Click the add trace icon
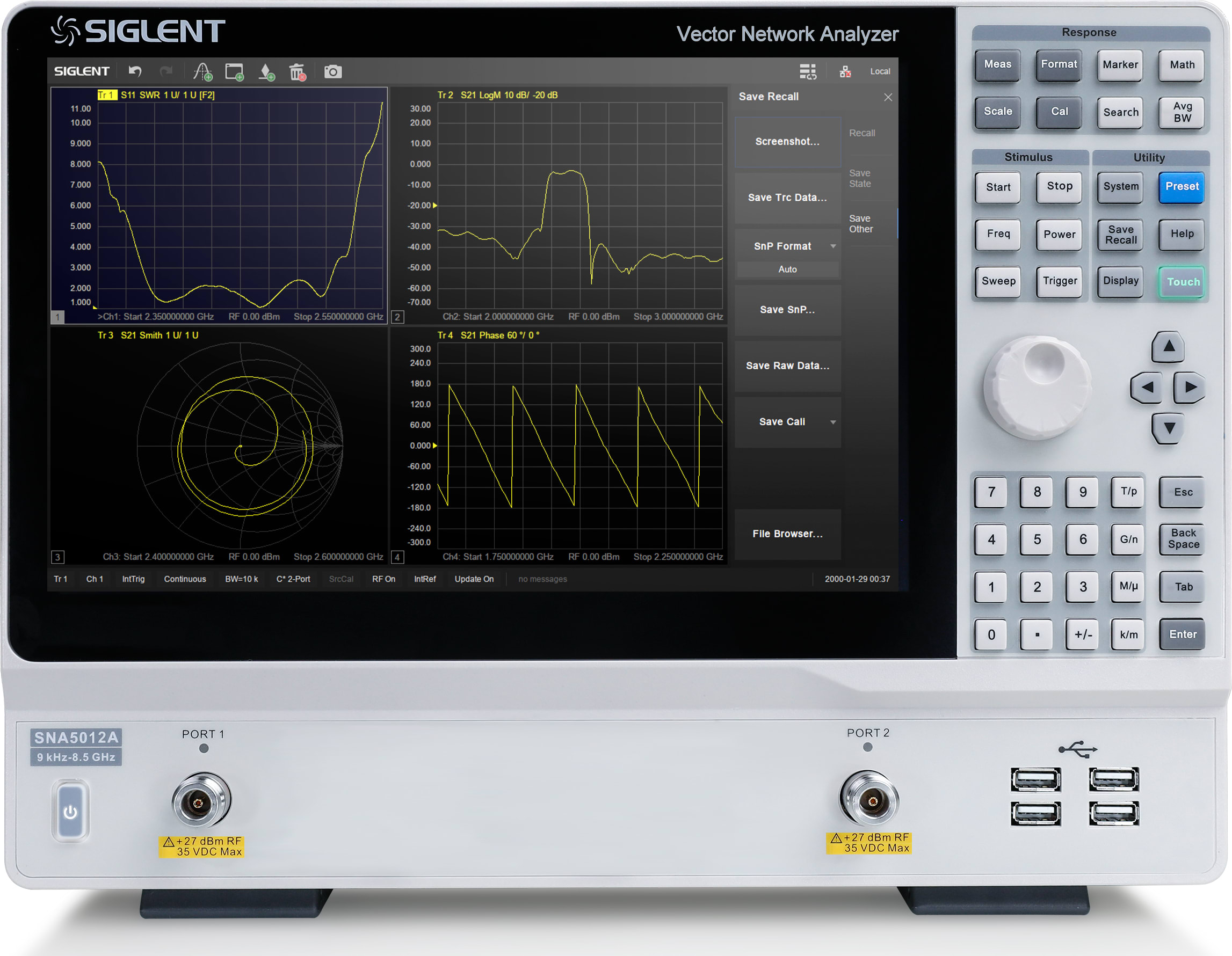 (x=202, y=71)
